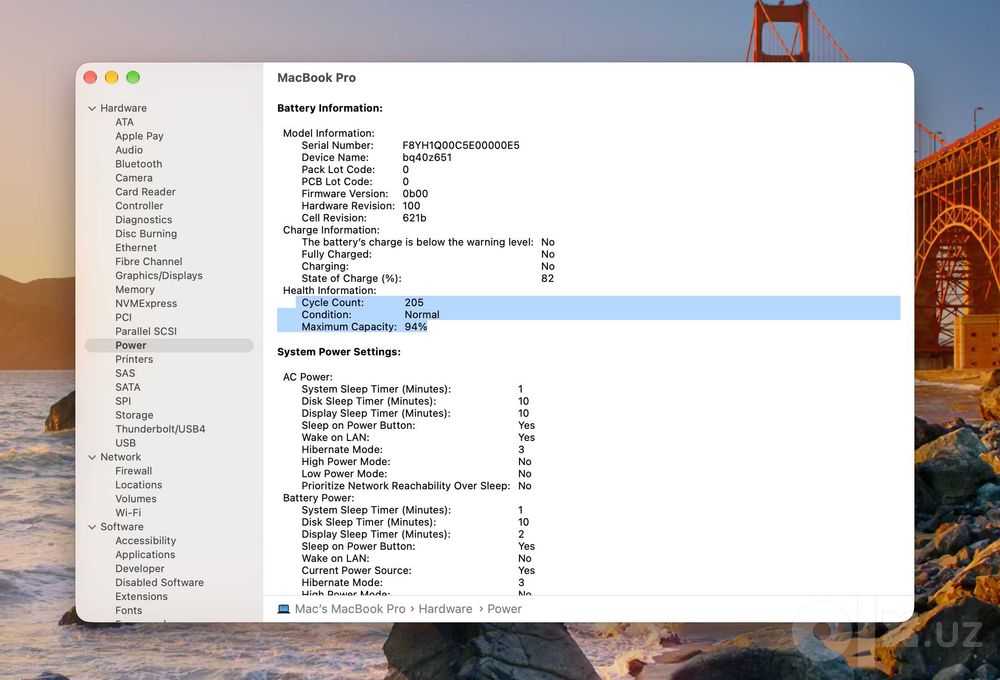Click the Network section label
The image size is (1000, 680).
(121, 457)
